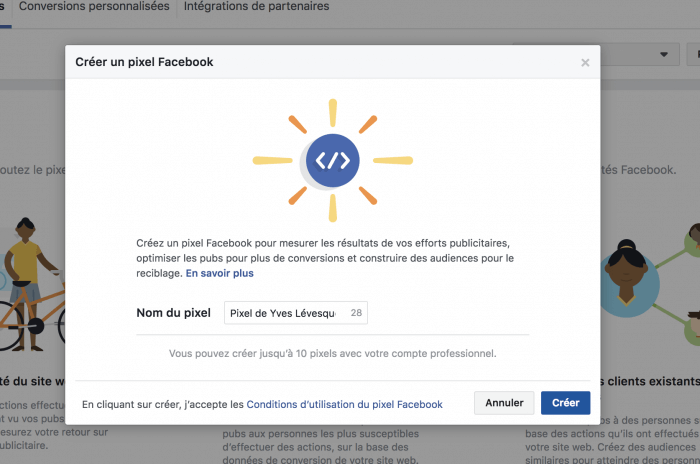Screen dimensions: 700x464
Task: Focus the Nom du pixel text field
Action: click(284, 313)
